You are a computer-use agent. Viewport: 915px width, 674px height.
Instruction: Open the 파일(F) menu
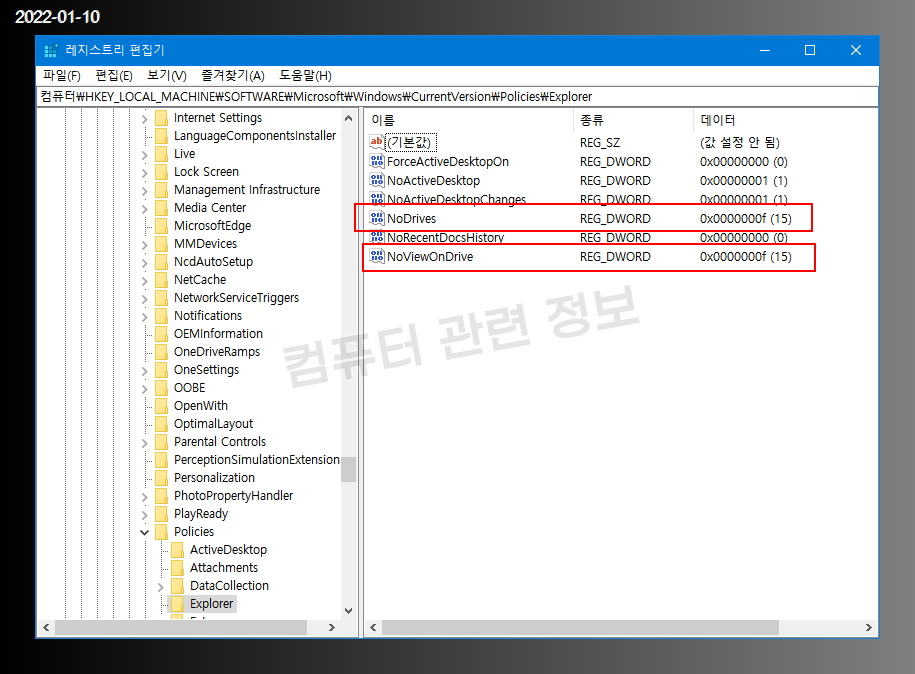click(62, 76)
